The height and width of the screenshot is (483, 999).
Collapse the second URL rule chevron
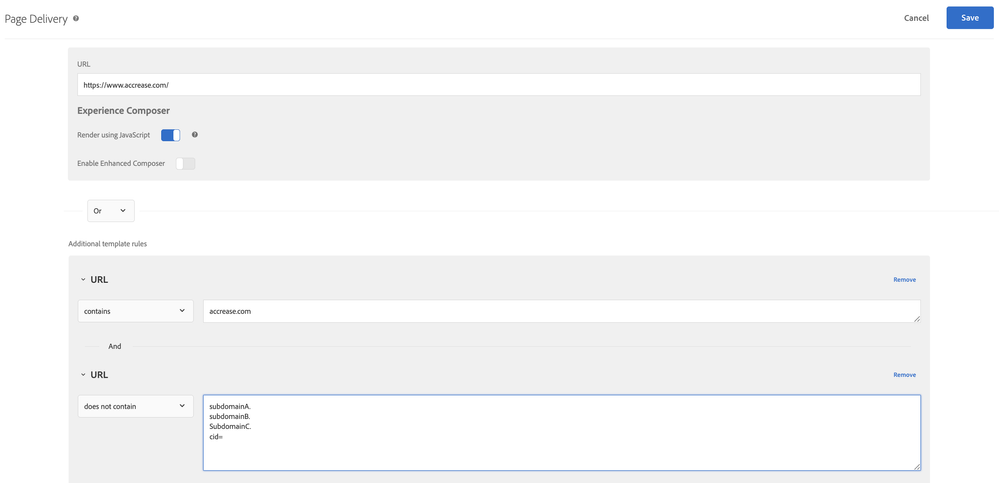click(x=83, y=375)
